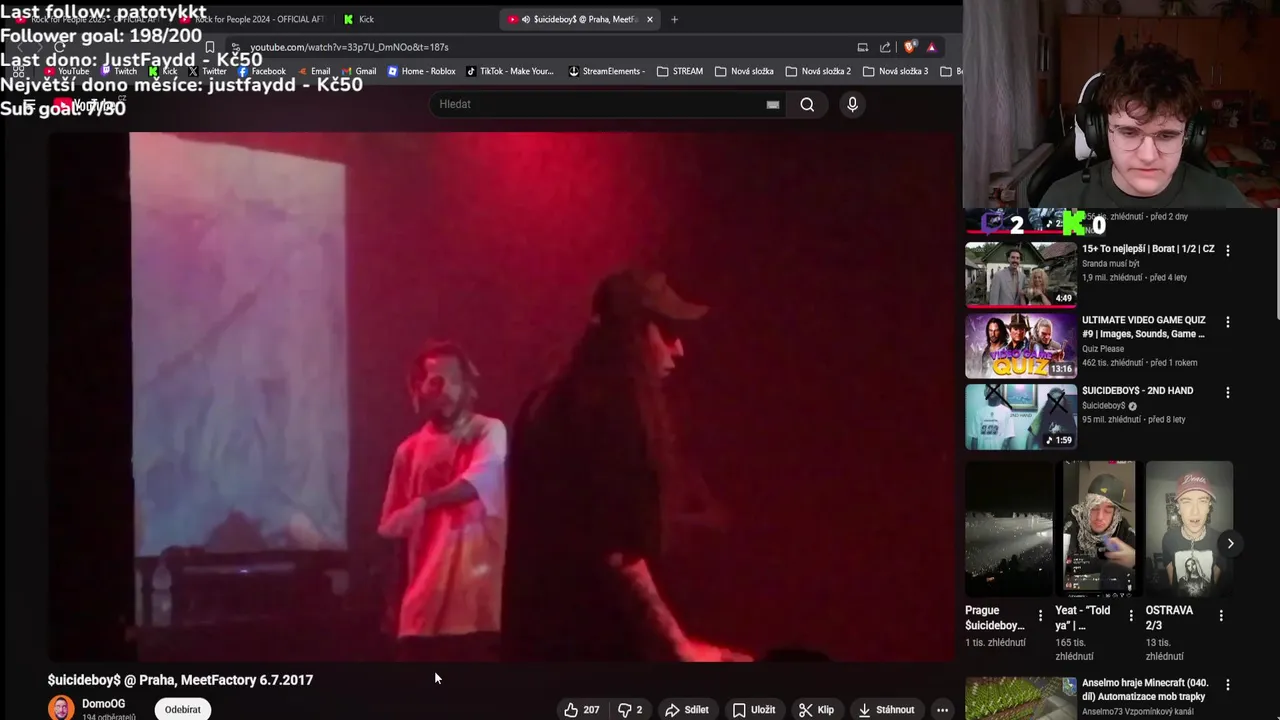
Task: Expand the Nová složka bookmarks folder
Action: (744, 71)
